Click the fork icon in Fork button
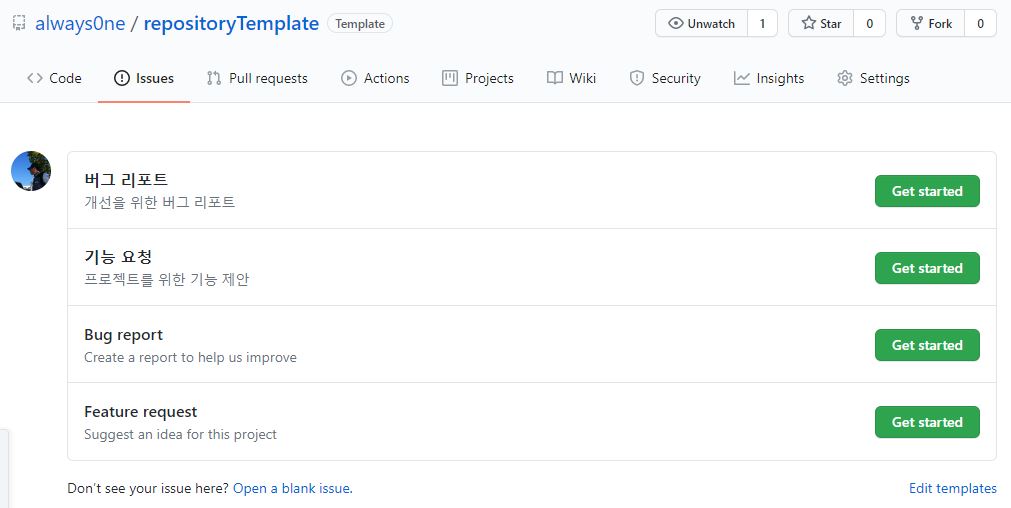Viewport: 1011px width, 508px height. [x=916, y=23]
